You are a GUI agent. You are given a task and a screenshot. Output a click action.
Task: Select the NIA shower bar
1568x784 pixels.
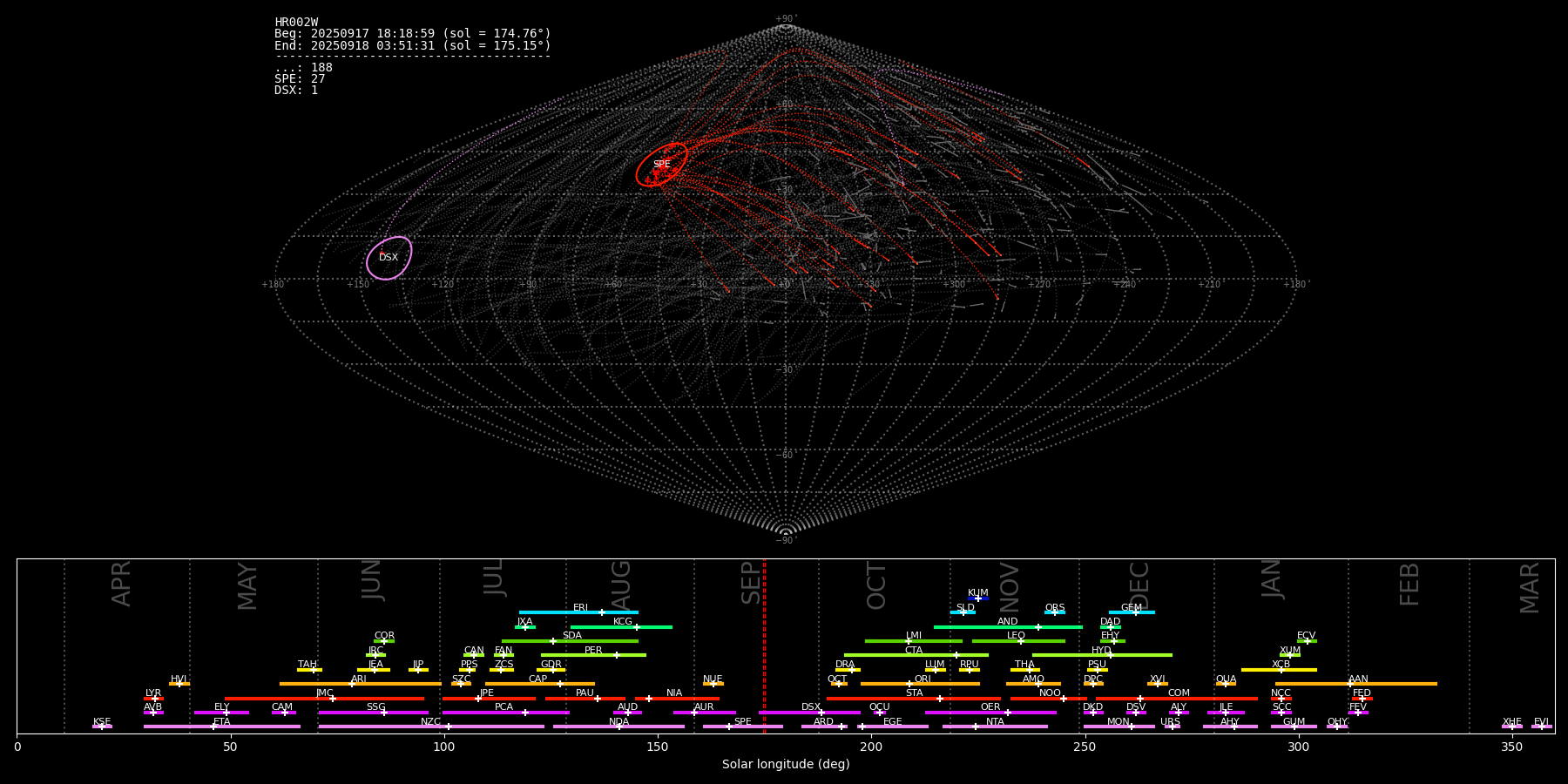[677, 699]
